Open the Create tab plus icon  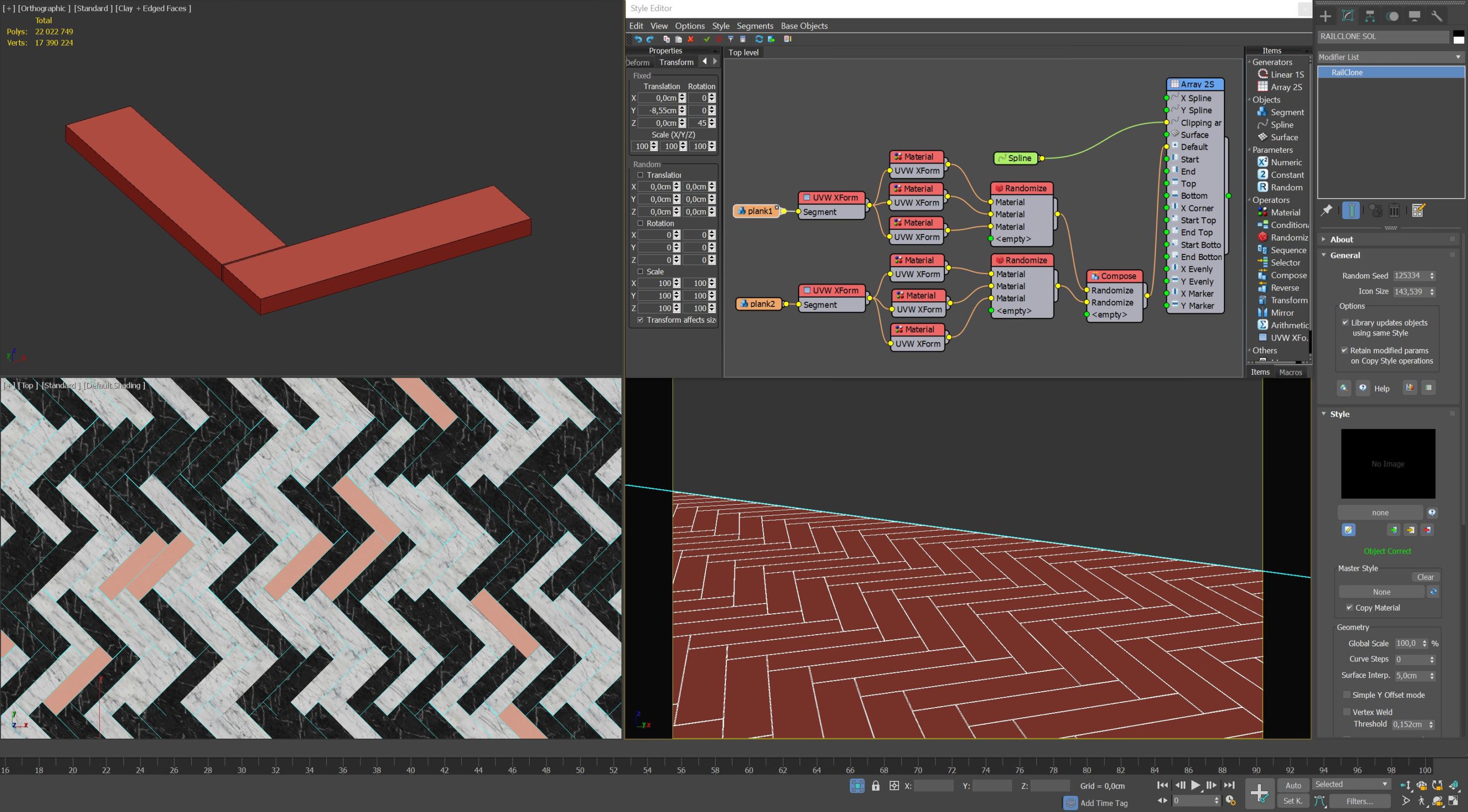coord(1325,16)
